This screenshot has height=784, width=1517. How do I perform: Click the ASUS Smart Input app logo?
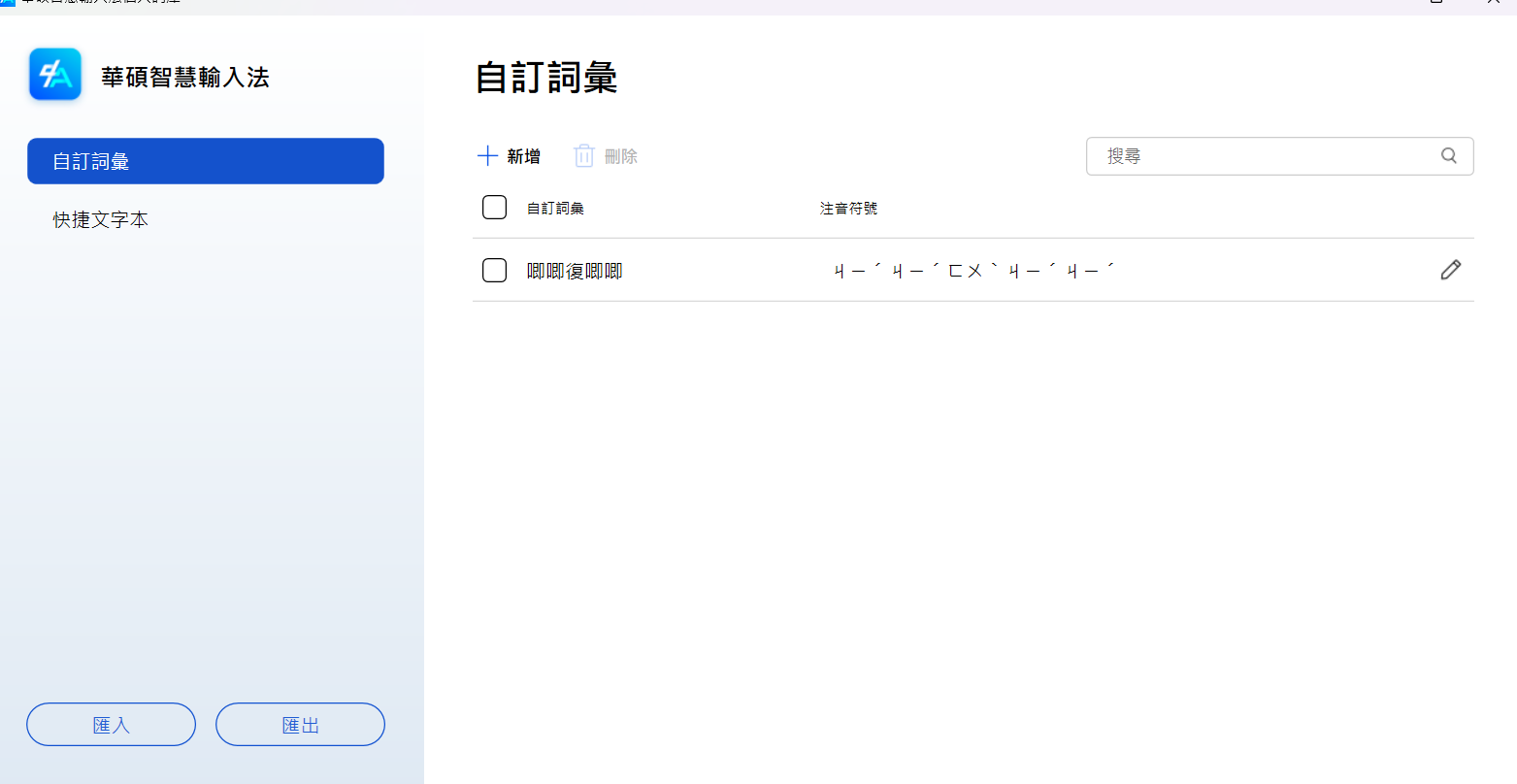pyautogui.click(x=55, y=74)
